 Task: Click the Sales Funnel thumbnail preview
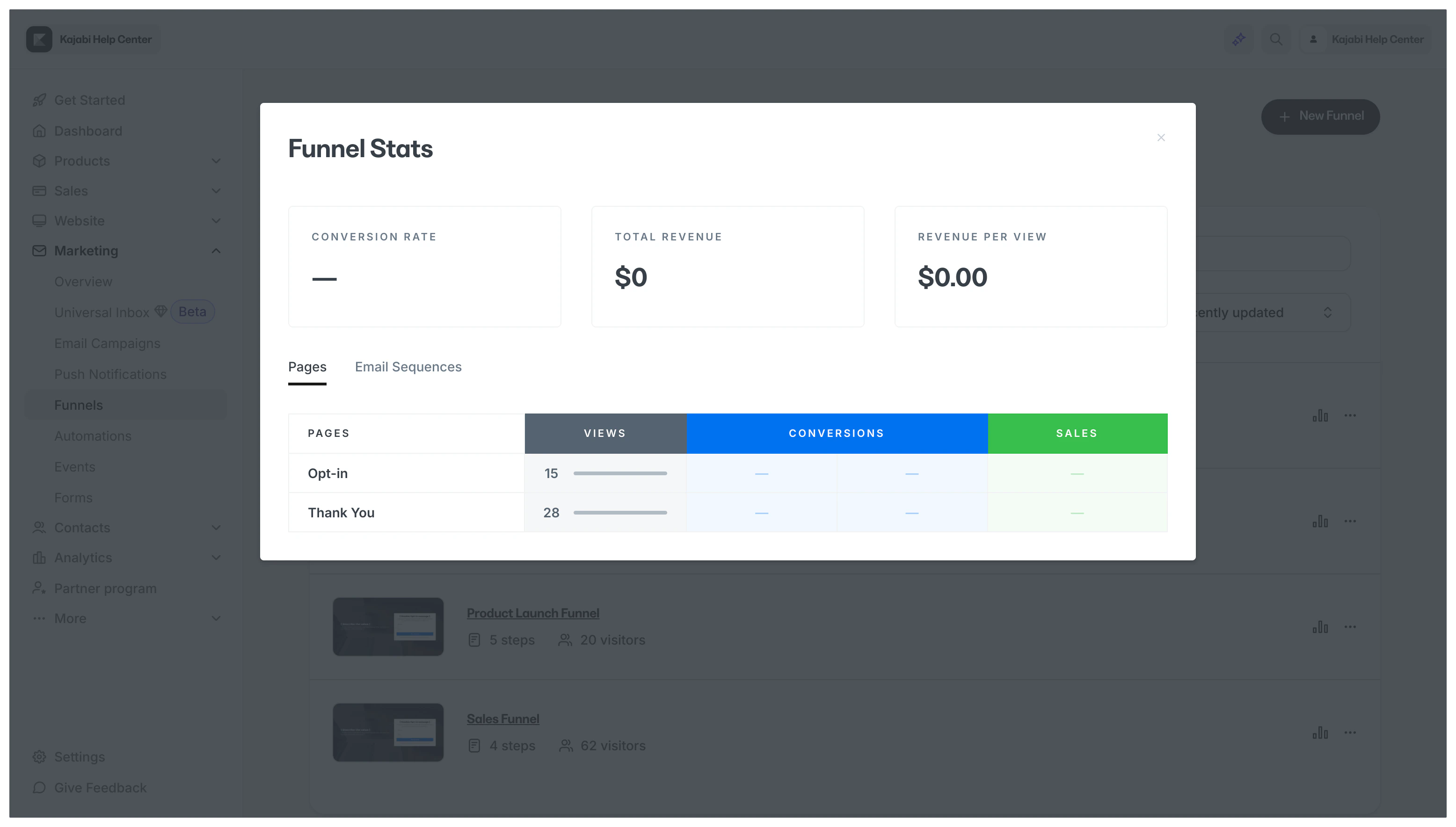point(388,732)
